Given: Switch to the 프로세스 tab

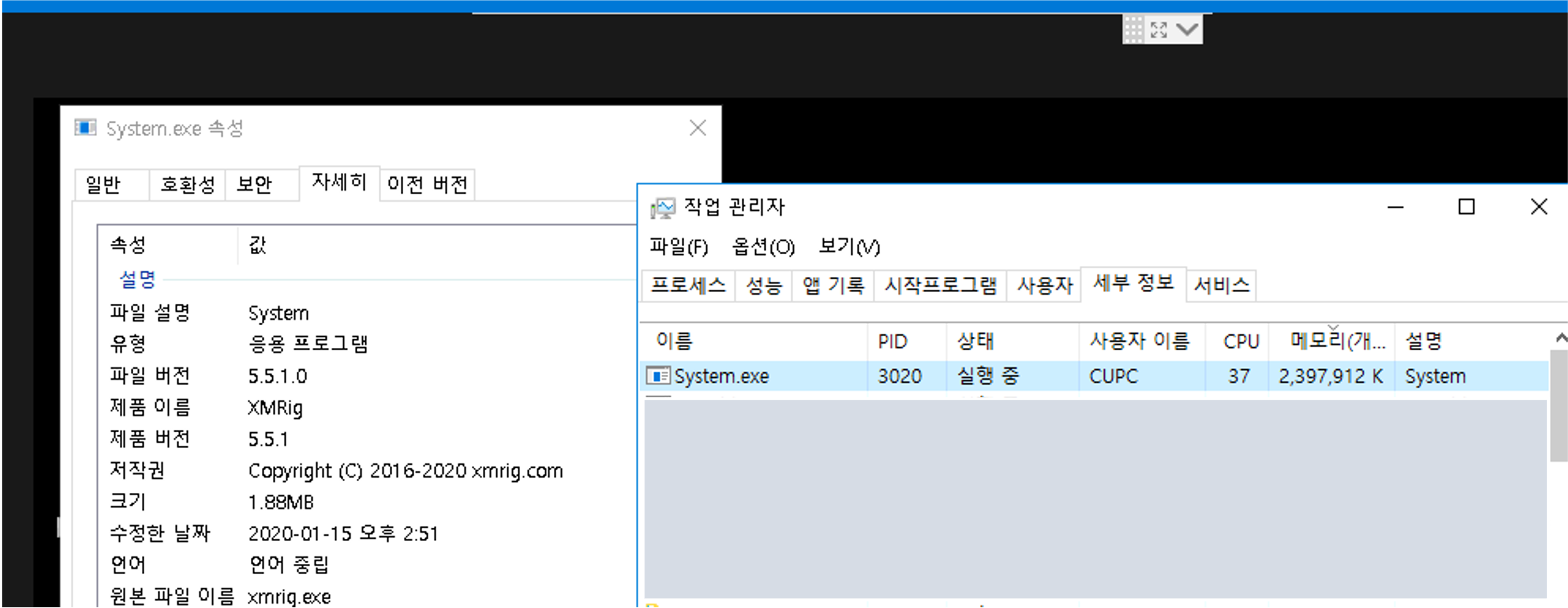Looking at the screenshot, I should click(x=688, y=286).
